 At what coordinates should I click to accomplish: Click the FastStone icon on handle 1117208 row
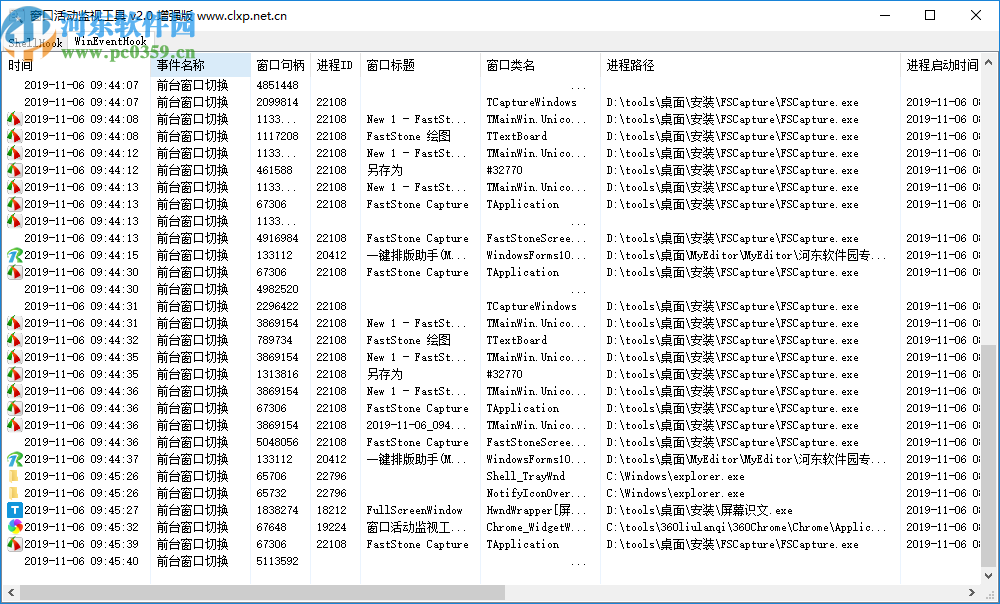coord(14,136)
